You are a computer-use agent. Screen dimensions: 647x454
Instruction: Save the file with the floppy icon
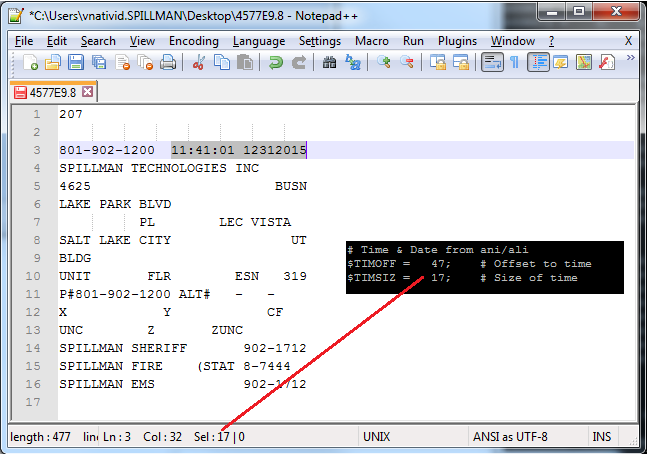76,63
